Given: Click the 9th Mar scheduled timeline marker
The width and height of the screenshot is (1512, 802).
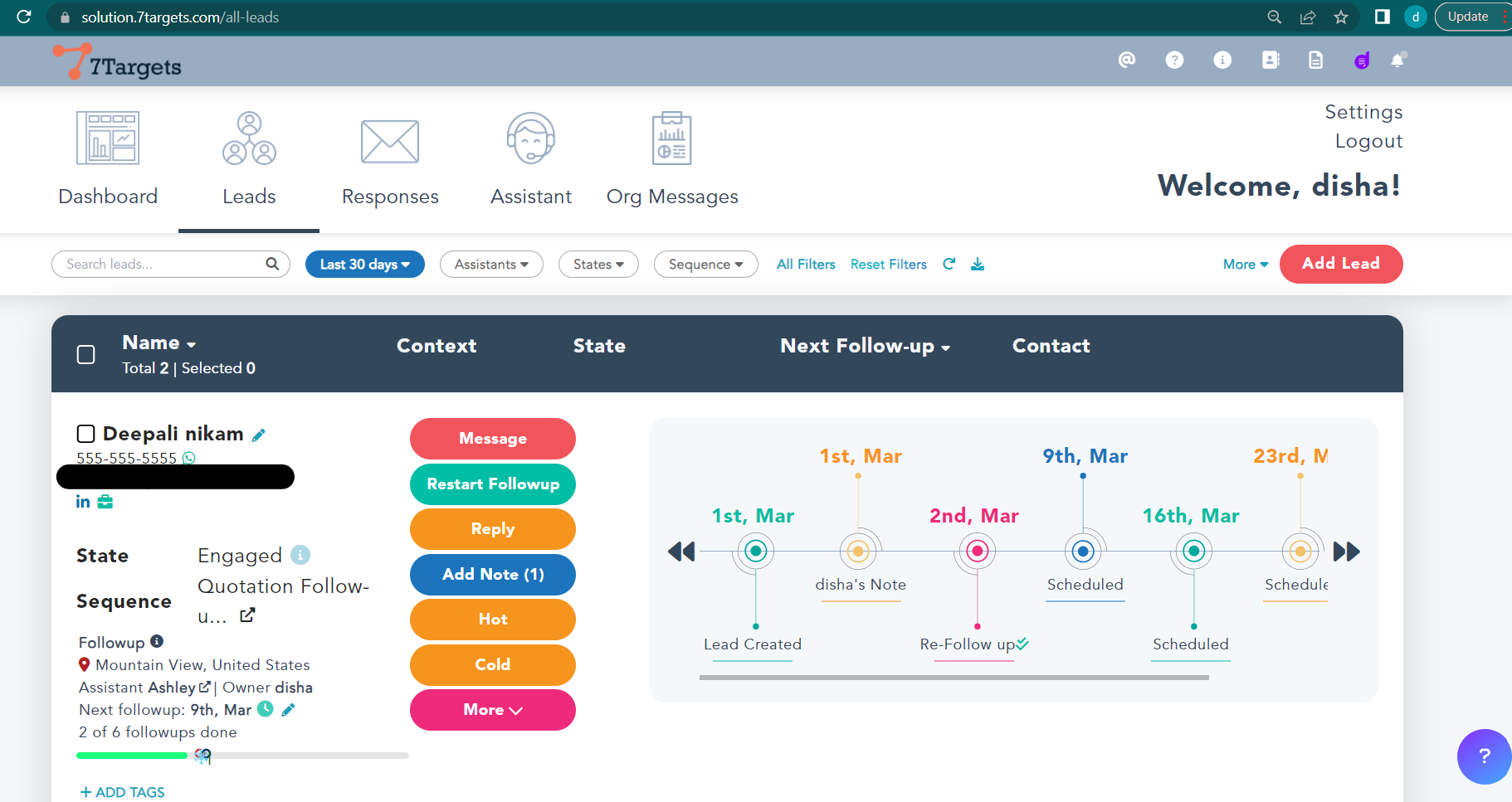Looking at the screenshot, I should (x=1083, y=552).
